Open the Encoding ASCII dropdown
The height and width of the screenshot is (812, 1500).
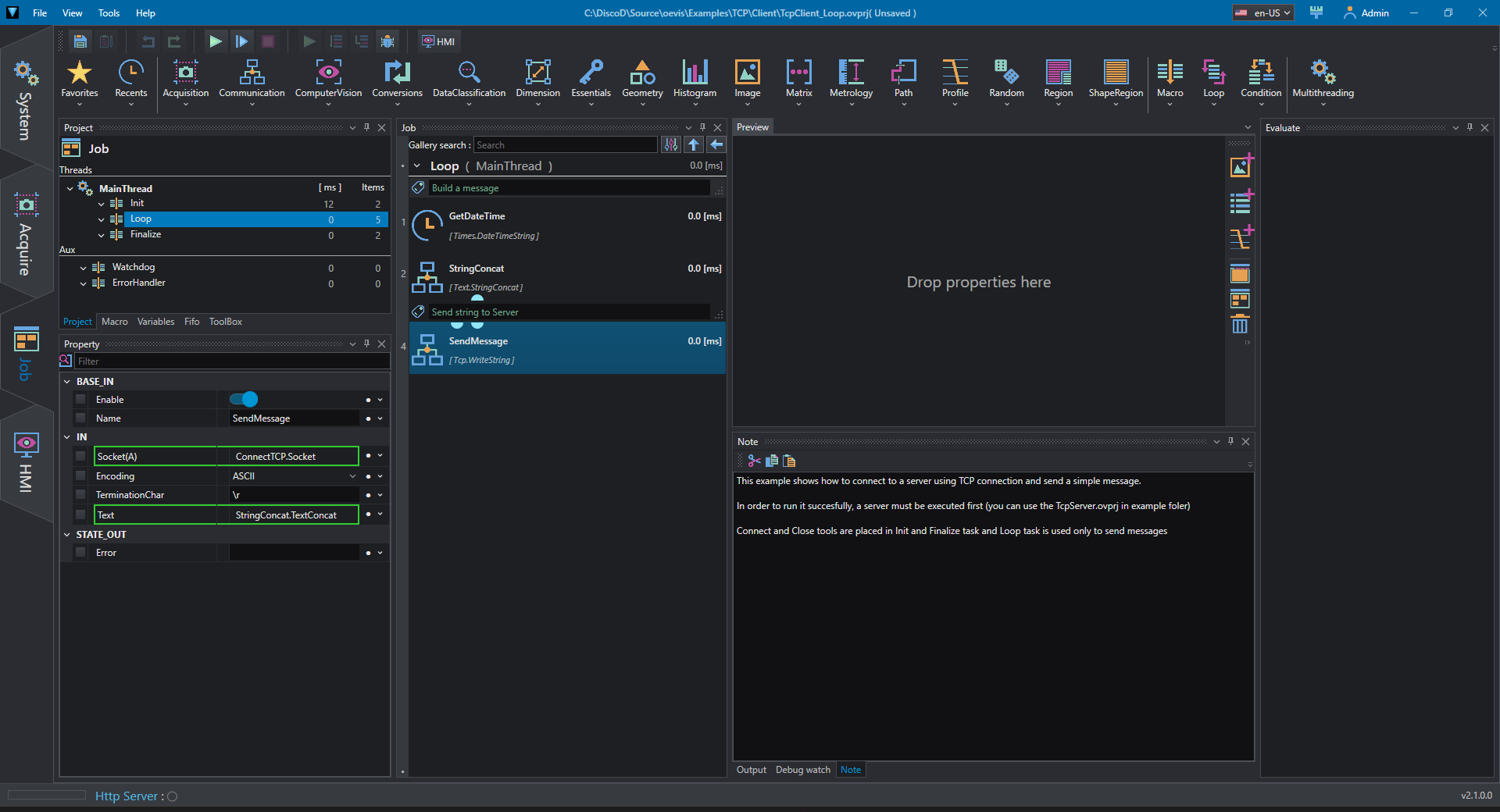pos(294,475)
